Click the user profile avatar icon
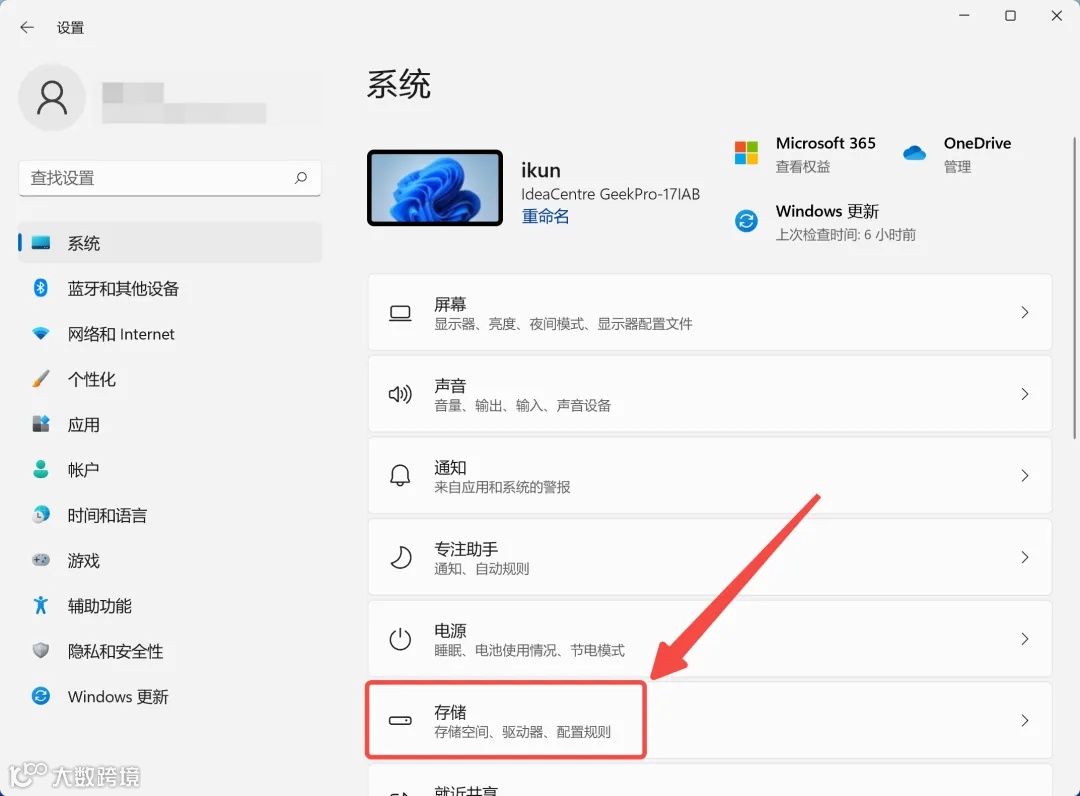Screen dimensions: 1080x796 click(x=52, y=98)
